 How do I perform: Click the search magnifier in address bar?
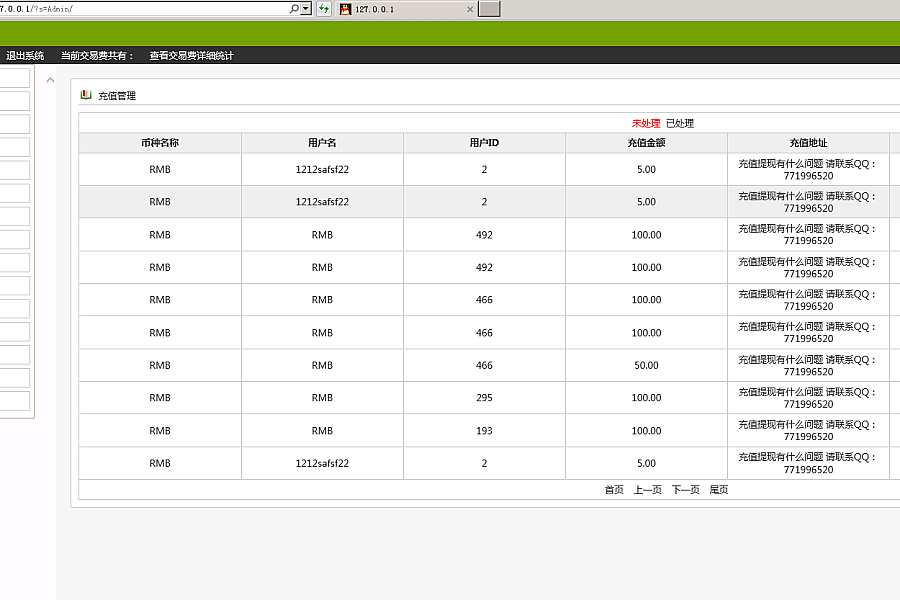click(294, 9)
